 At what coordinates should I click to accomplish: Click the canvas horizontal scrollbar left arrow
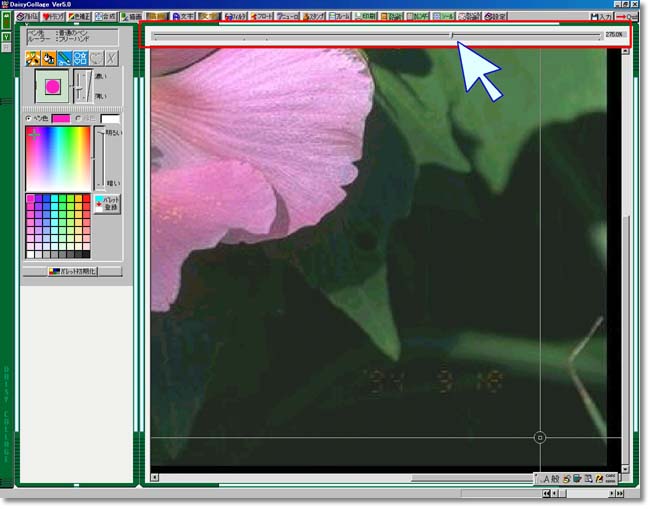(155, 478)
